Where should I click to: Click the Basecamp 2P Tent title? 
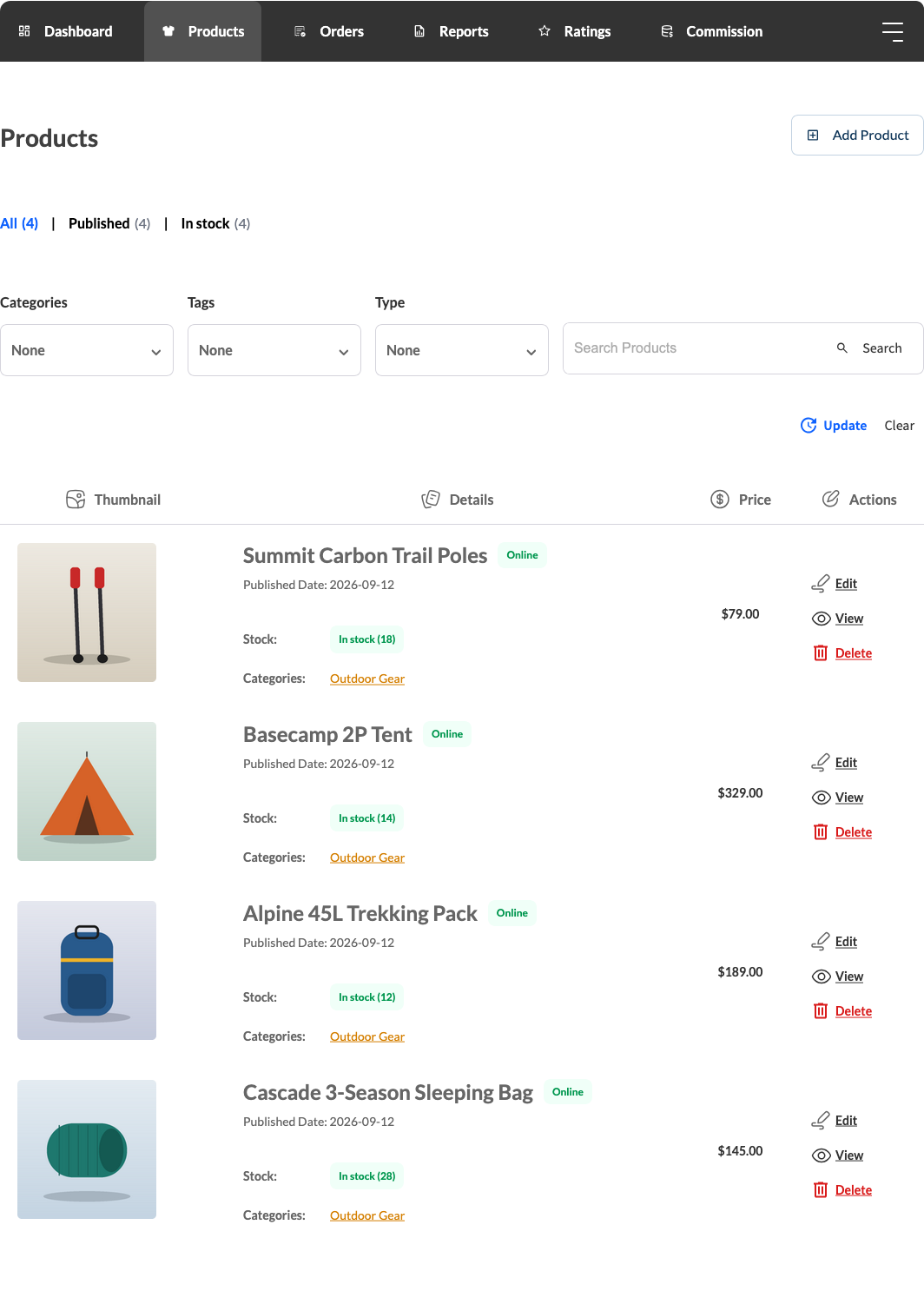[x=327, y=734]
